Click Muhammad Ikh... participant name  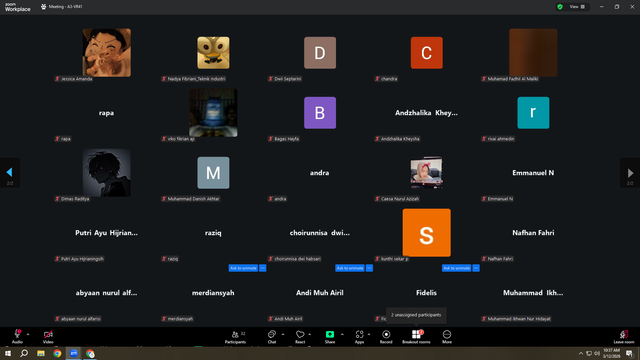(533, 293)
